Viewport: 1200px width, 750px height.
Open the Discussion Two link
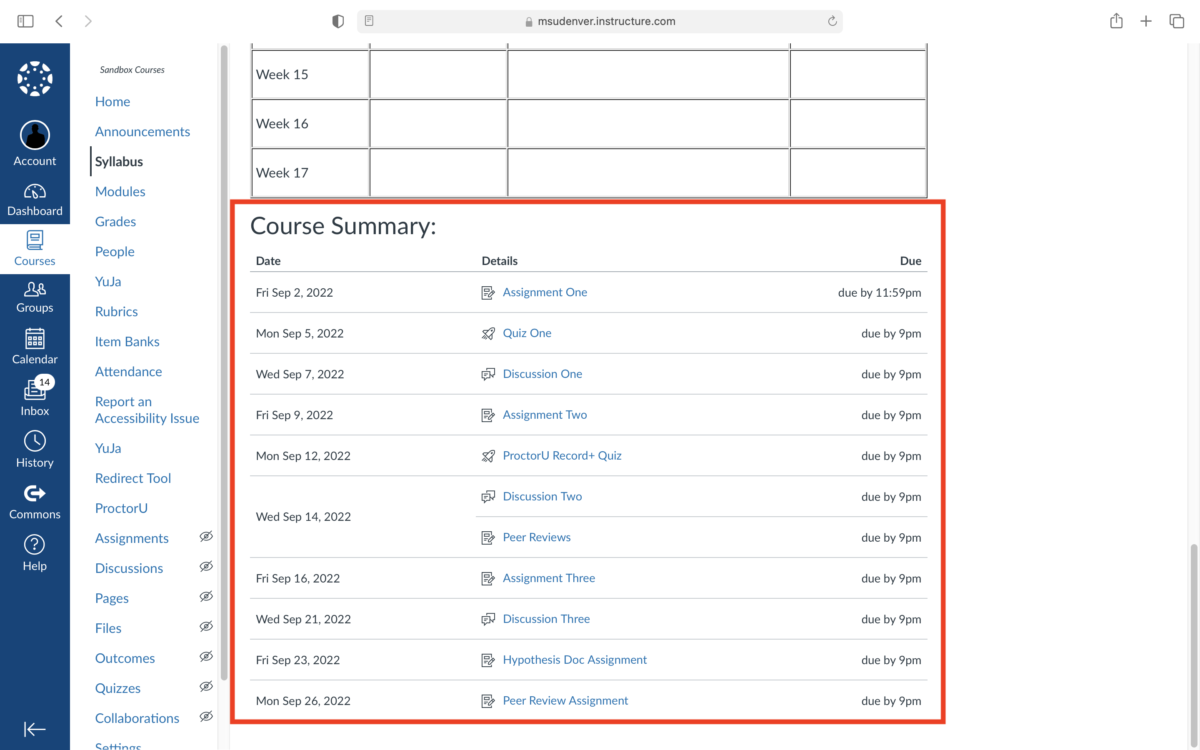(542, 496)
